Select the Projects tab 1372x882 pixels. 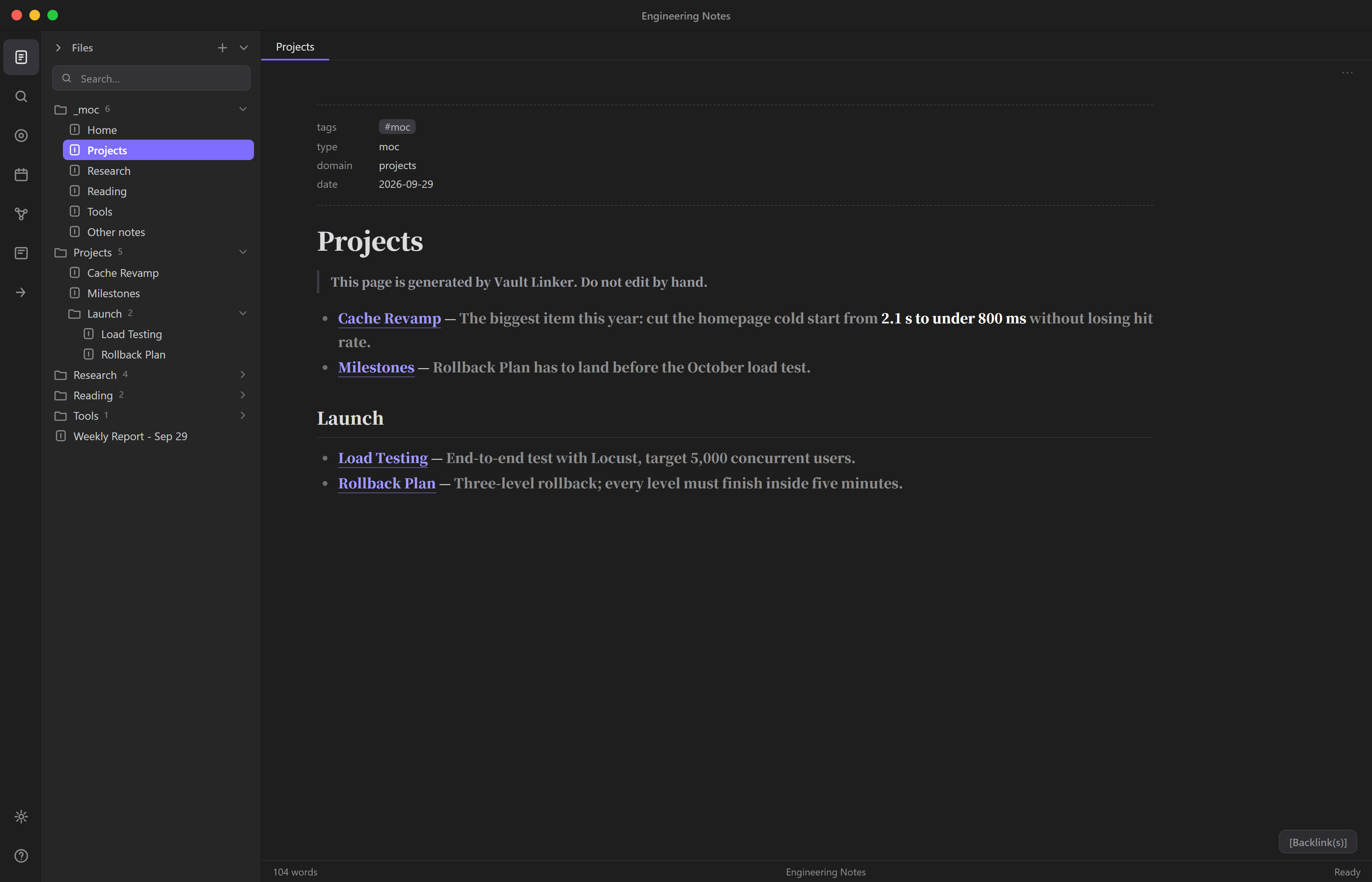point(295,47)
